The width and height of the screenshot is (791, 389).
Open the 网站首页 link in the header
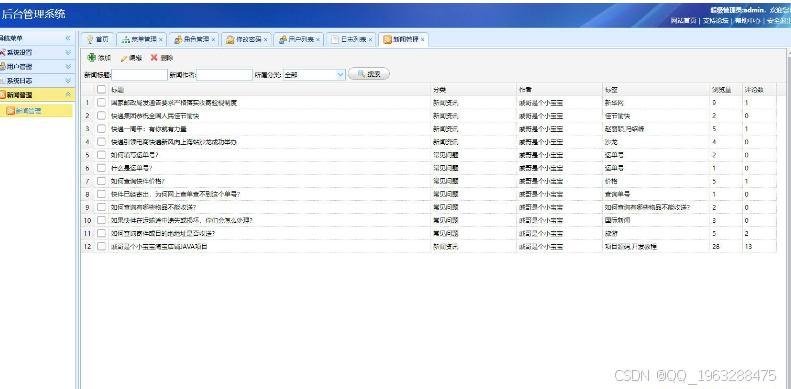(684, 21)
